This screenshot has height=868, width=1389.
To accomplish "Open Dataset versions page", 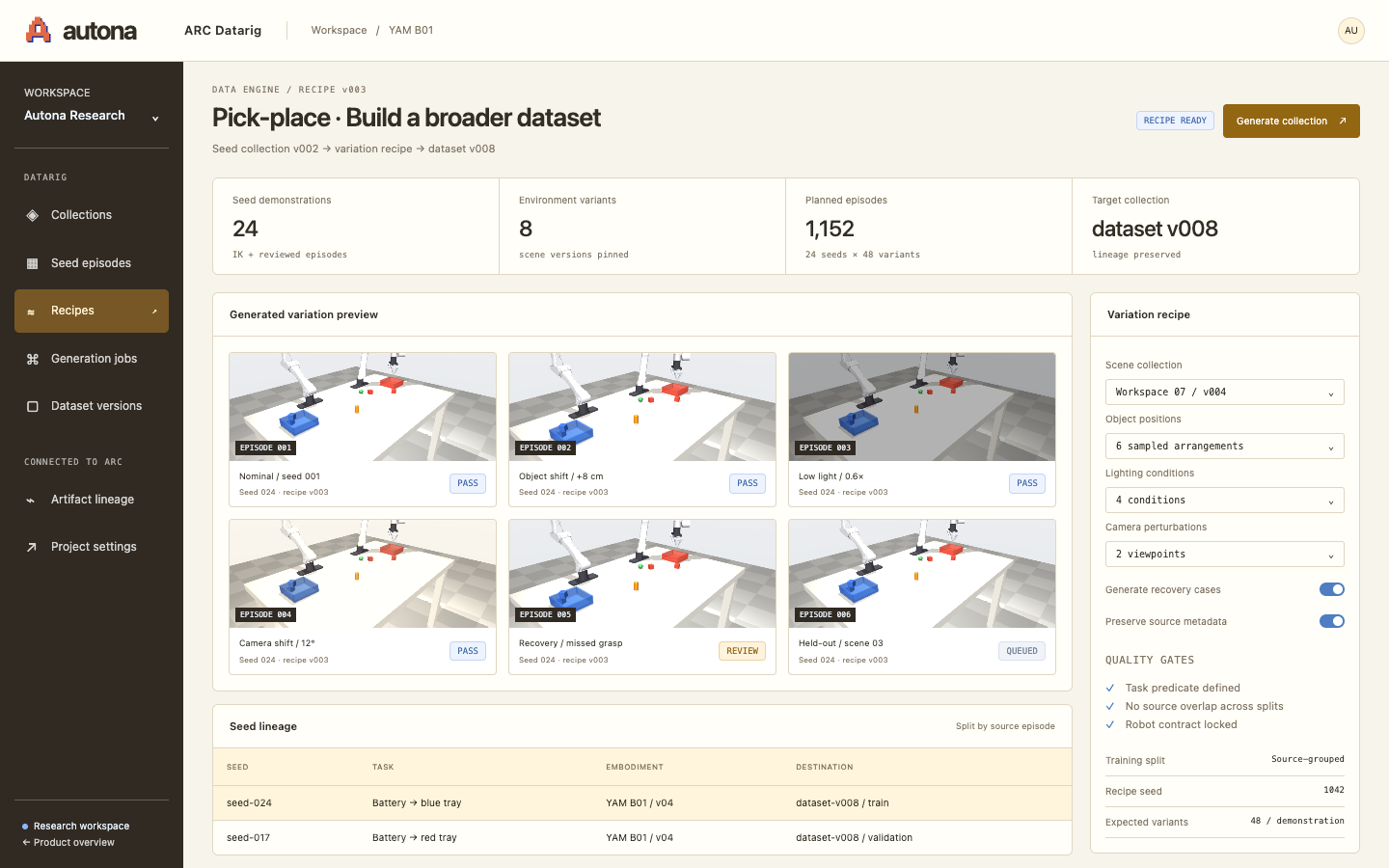I will pyautogui.click(x=92, y=406).
